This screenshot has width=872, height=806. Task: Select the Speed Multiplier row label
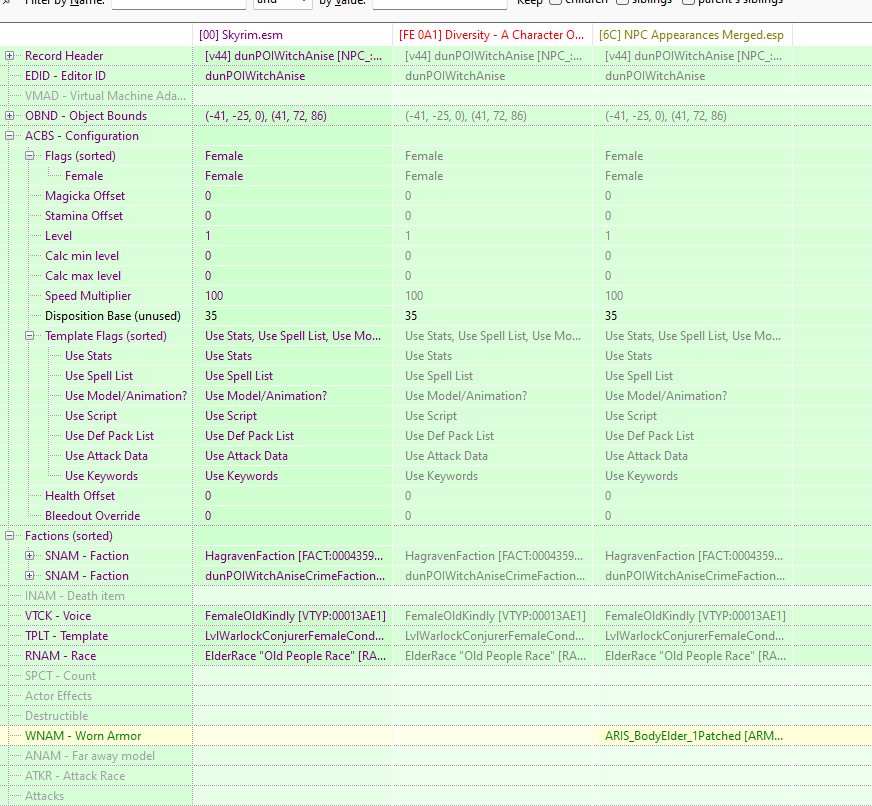(88, 296)
